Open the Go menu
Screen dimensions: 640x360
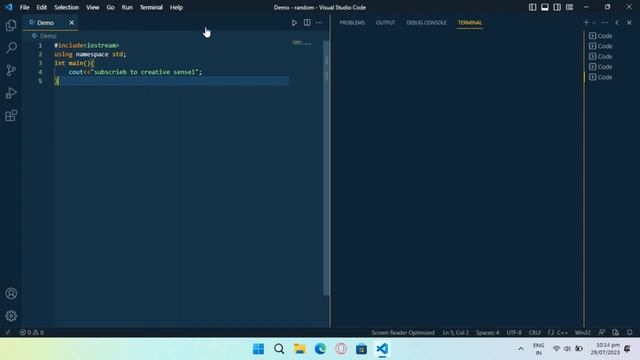click(110, 7)
